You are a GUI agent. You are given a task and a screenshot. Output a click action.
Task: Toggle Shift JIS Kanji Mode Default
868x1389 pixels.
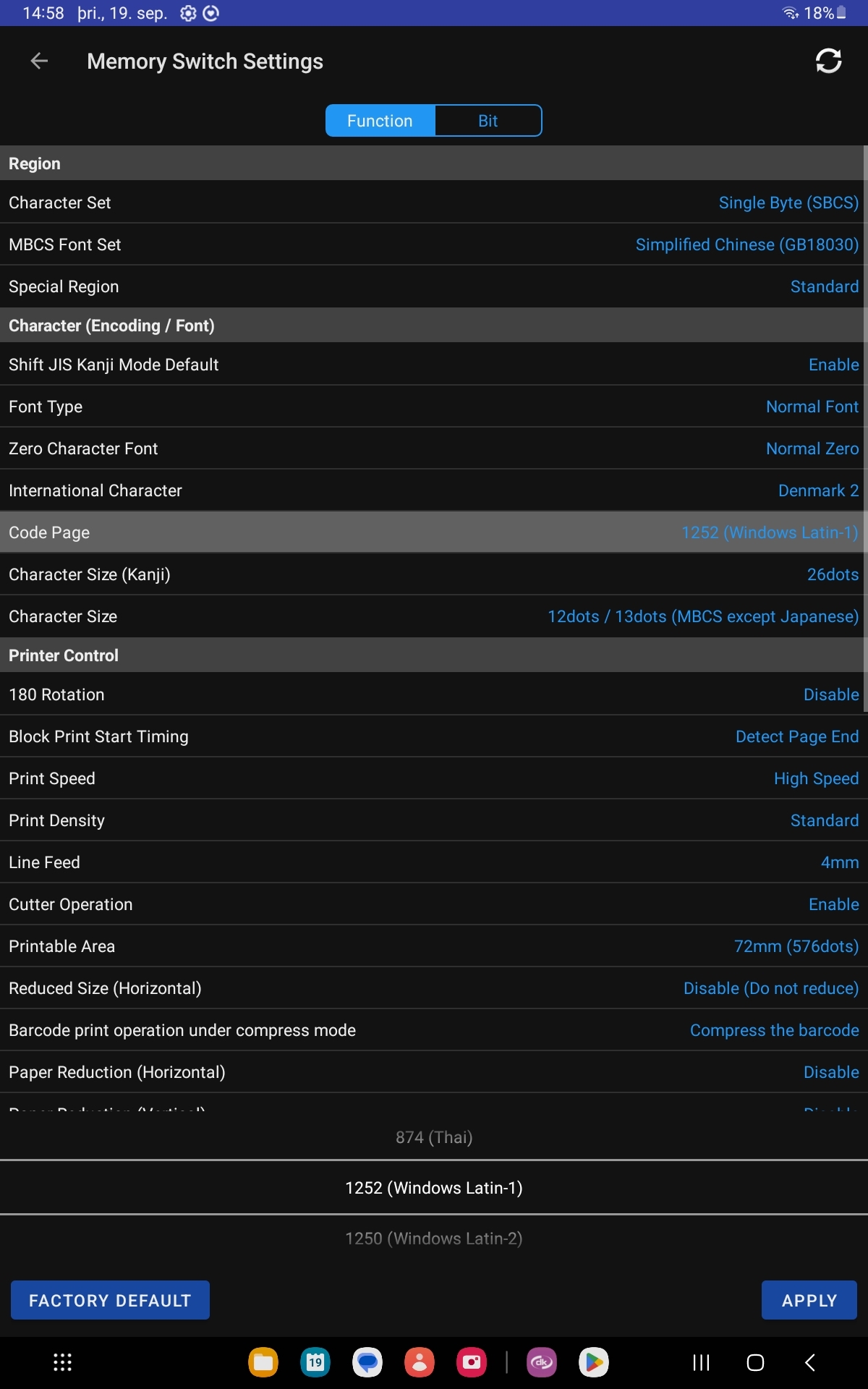click(833, 365)
